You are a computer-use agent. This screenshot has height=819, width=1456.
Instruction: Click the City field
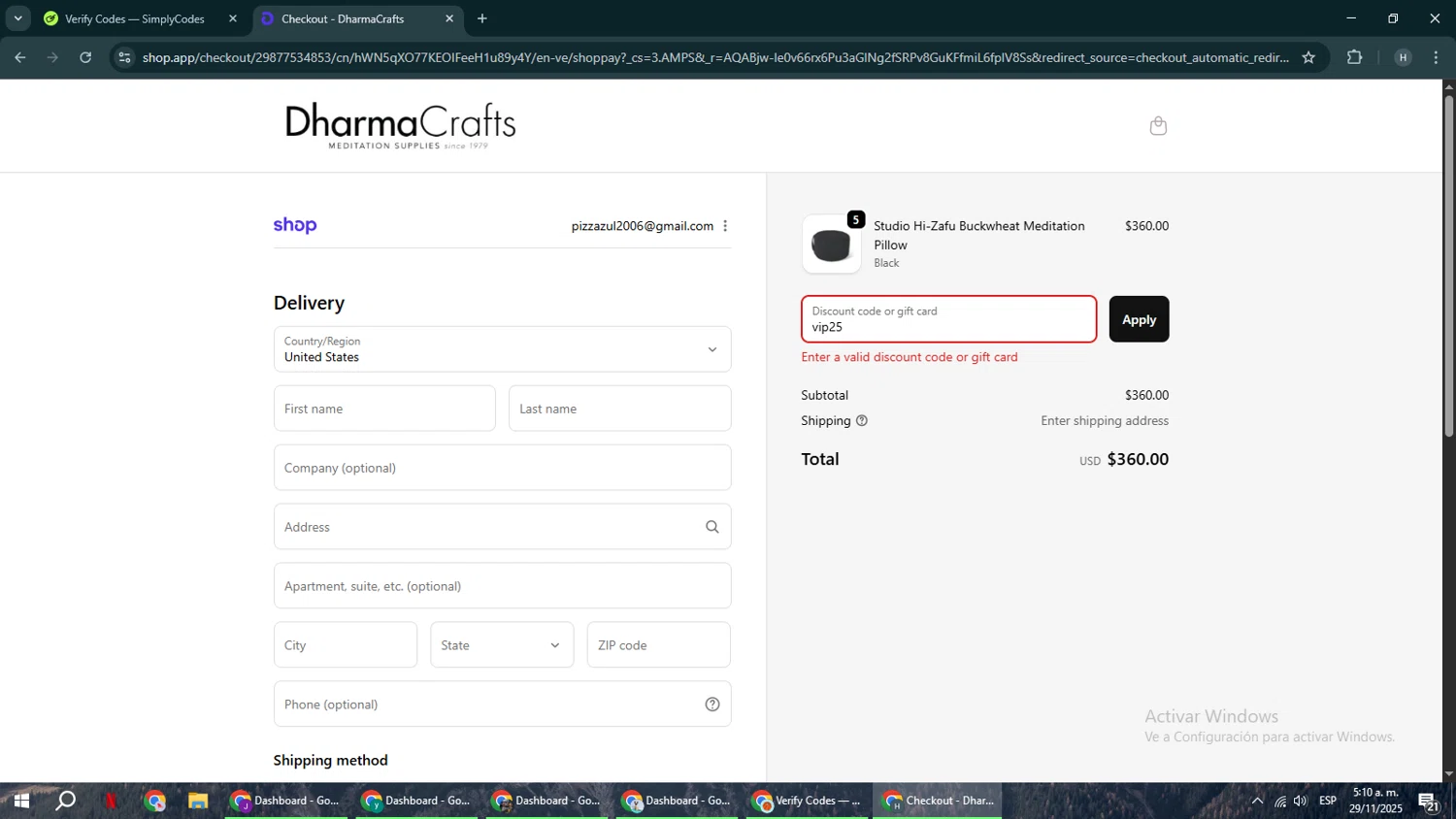pos(346,645)
